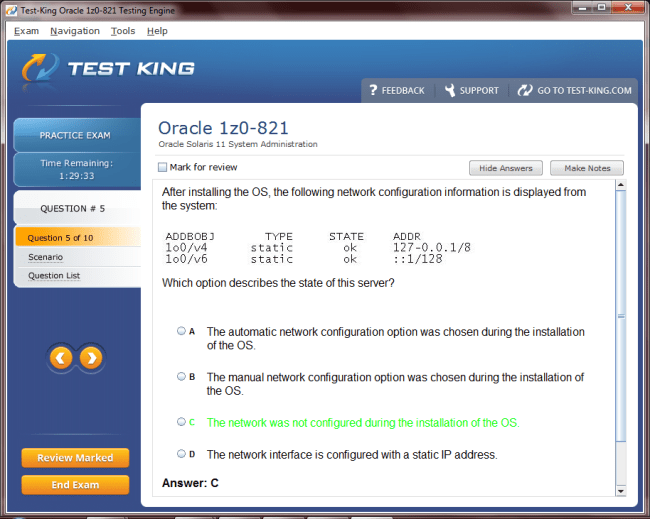
Task: Click the Hide Answers button
Action: (506, 168)
